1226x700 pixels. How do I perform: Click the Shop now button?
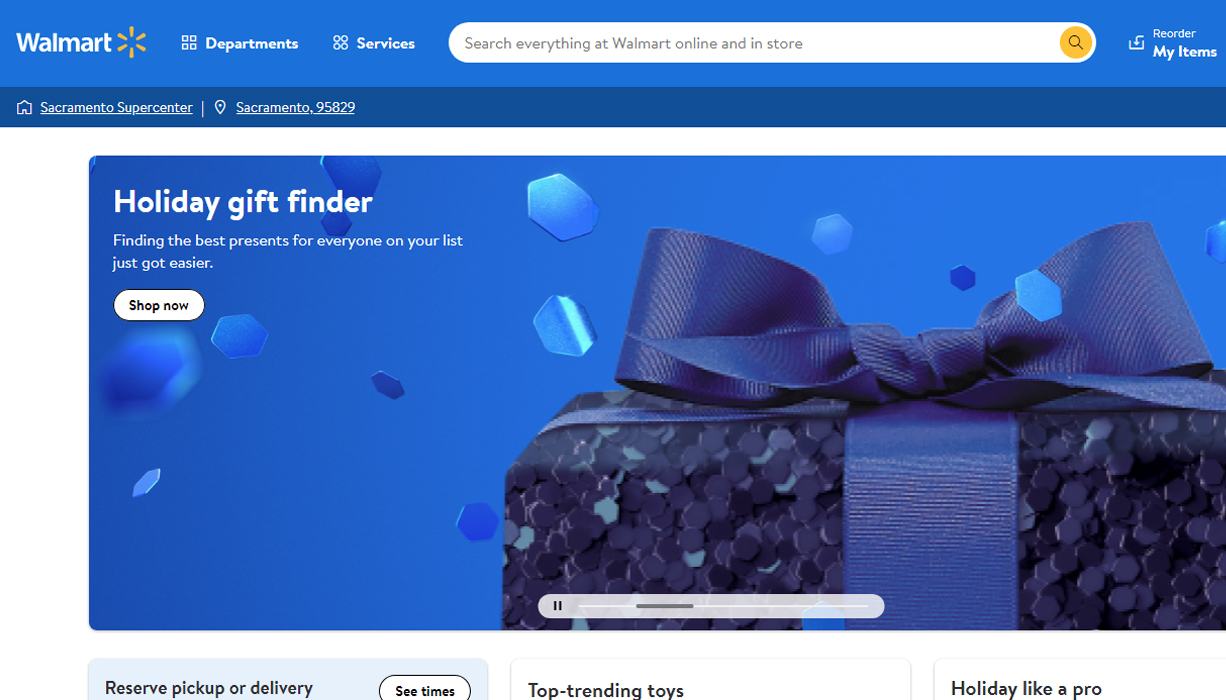[x=159, y=305]
